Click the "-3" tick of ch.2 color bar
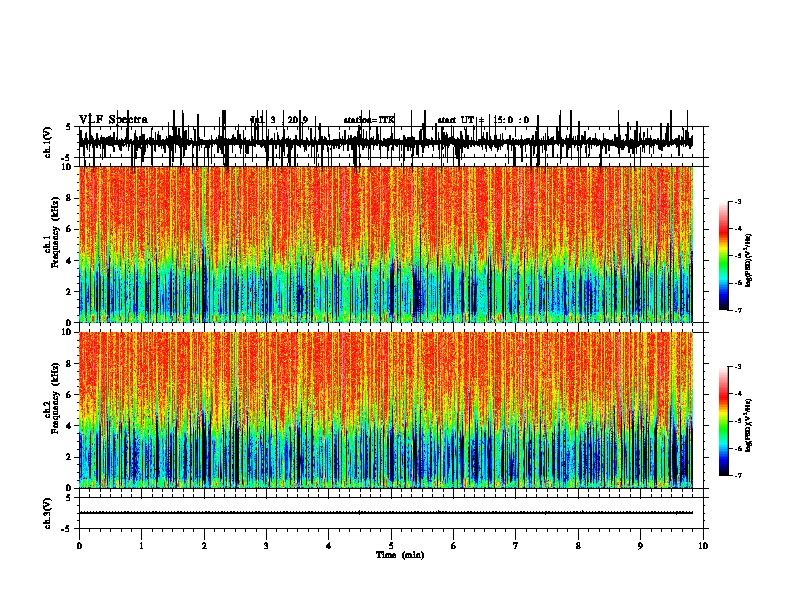The width and height of the screenshot is (792, 612). coord(737,367)
